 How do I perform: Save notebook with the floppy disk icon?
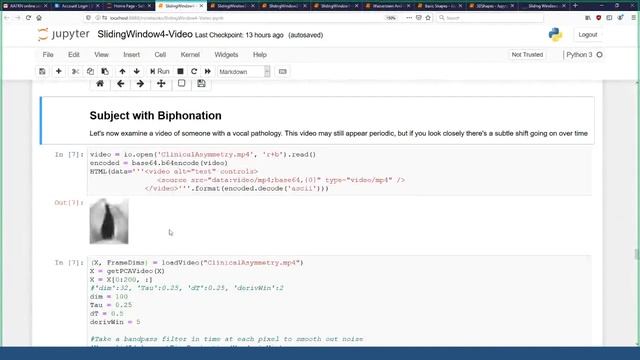click(x=42, y=71)
